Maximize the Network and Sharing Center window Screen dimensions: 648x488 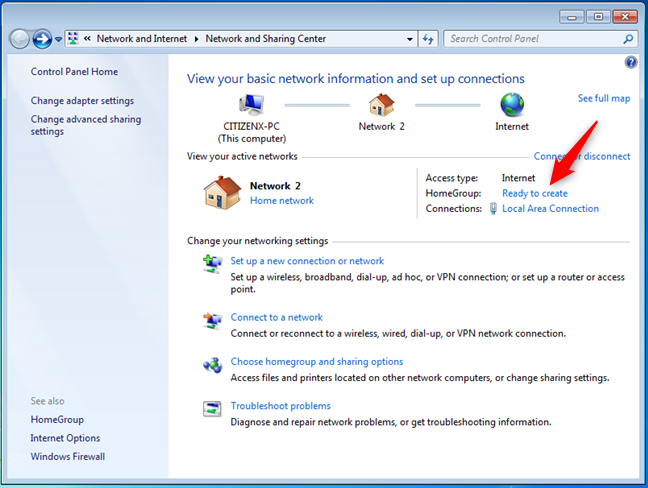[598, 17]
